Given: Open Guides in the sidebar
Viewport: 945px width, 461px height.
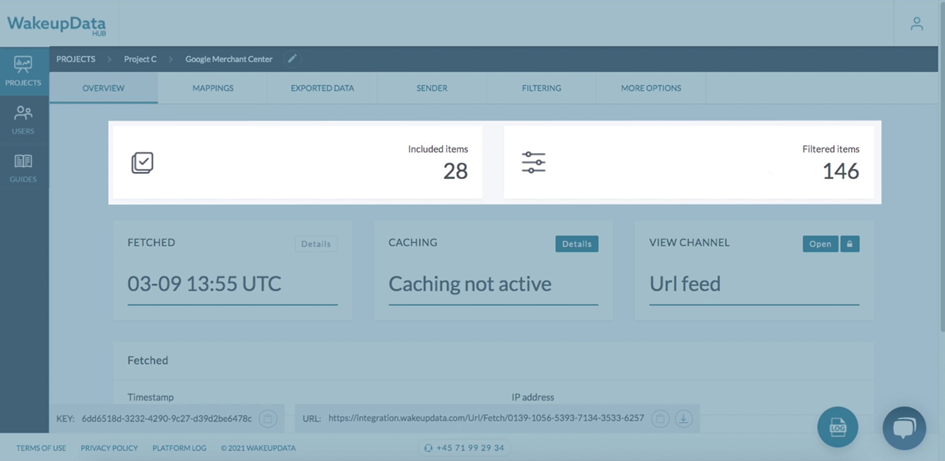Looking at the screenshot, I should point(24,168).
